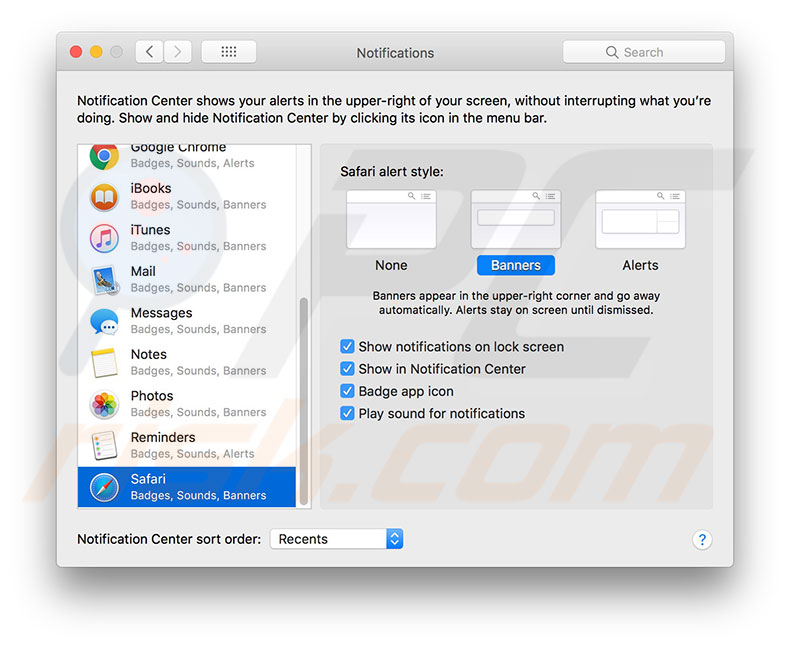Open the Recents sort order dropdown

click(337, 539)
